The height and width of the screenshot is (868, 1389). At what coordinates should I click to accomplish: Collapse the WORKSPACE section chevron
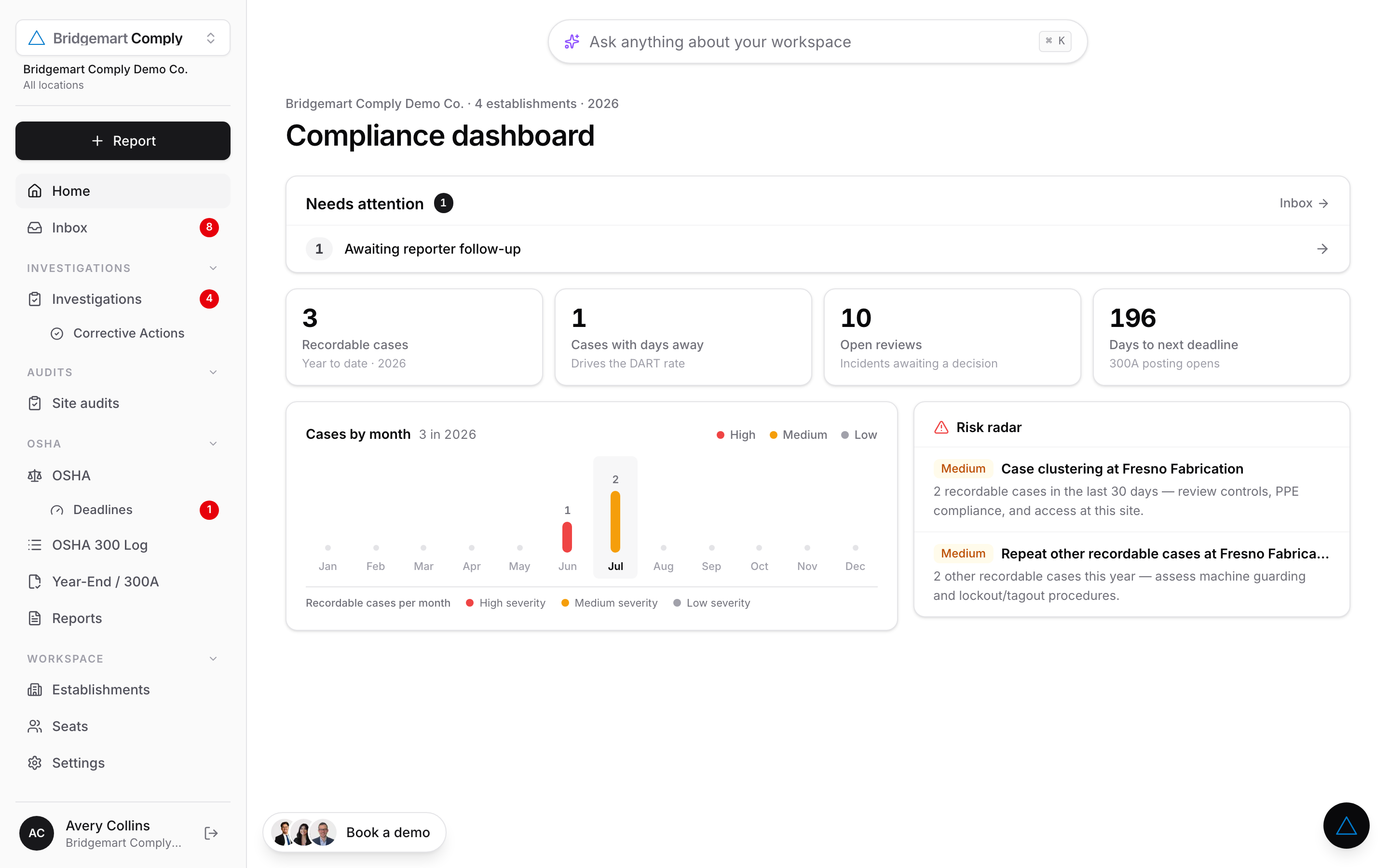click(x=213, y=658)
